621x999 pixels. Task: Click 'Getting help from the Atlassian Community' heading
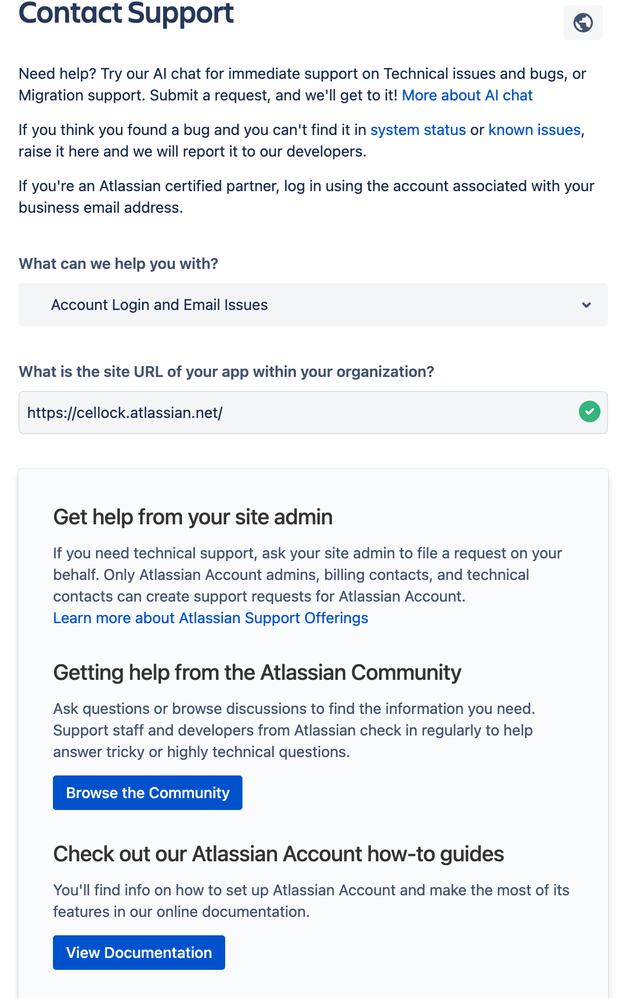click(257, 672)
